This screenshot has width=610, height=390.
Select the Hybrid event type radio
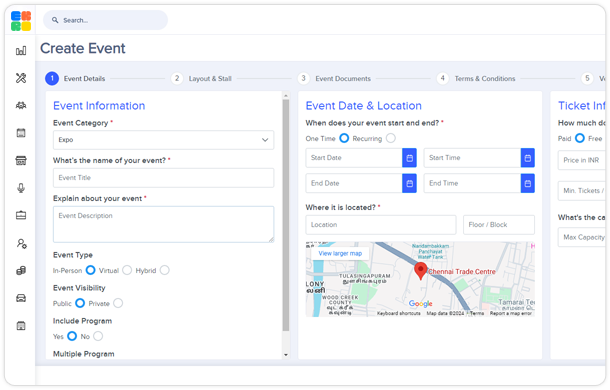[165, 270]
